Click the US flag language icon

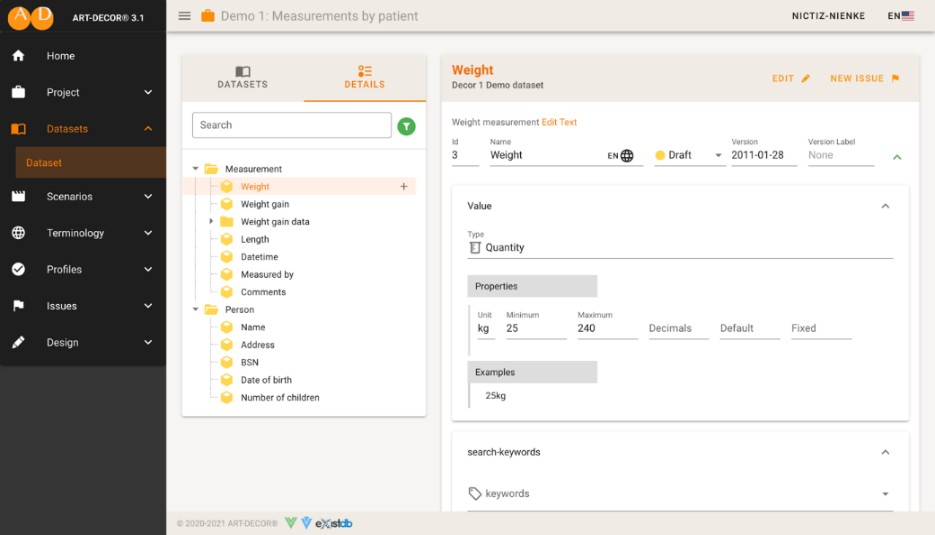click(x=908, y=16)
